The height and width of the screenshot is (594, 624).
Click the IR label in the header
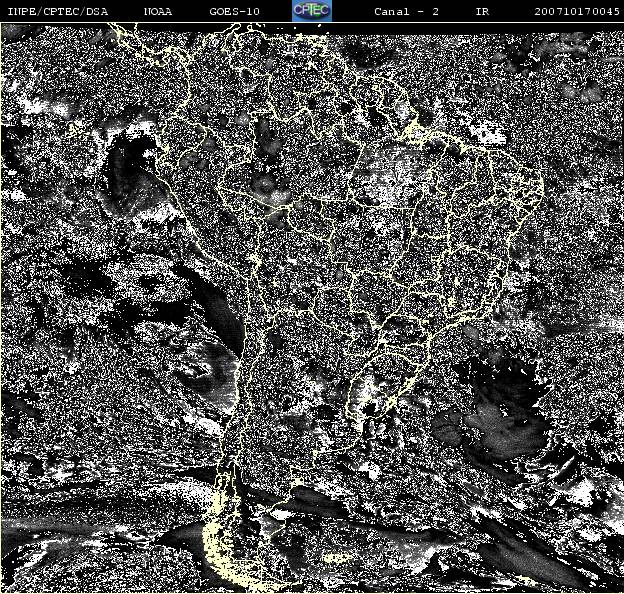[x=482, y=11]
